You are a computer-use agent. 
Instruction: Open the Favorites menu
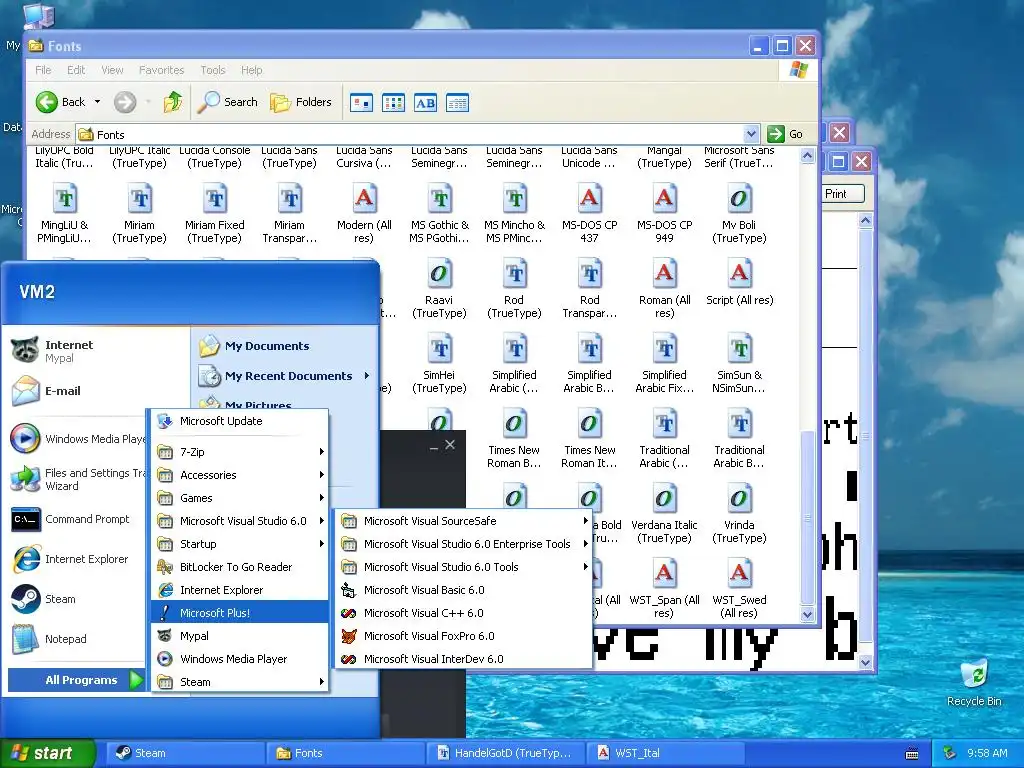(161, 70)
